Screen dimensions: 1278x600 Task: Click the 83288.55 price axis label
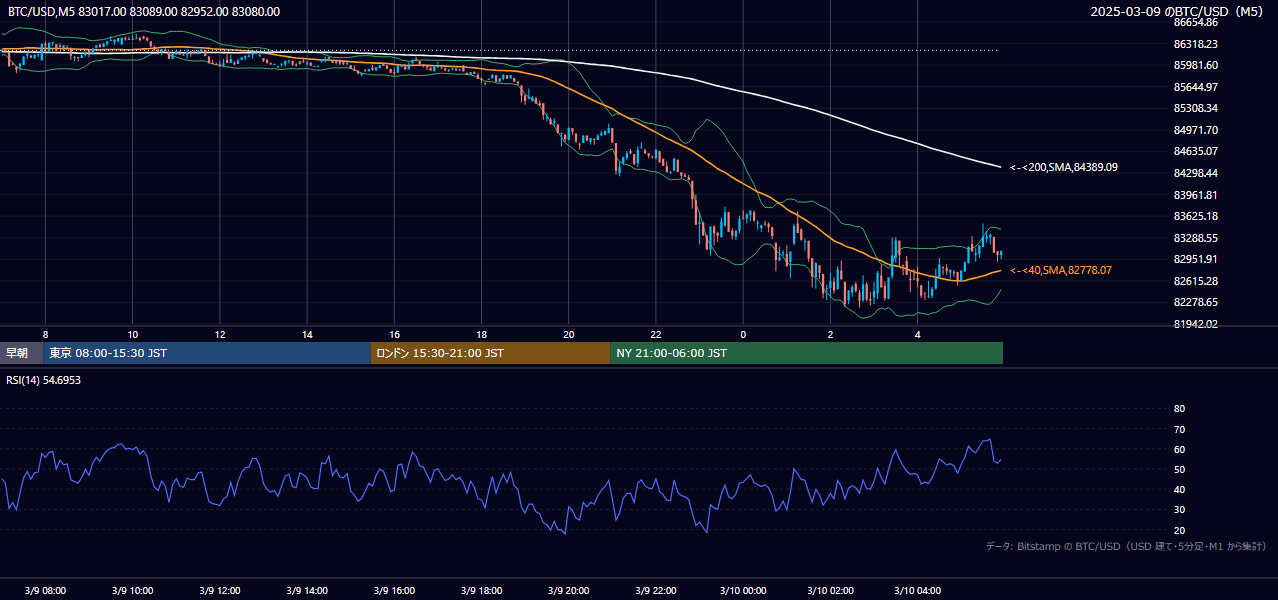coord(1196,238)
